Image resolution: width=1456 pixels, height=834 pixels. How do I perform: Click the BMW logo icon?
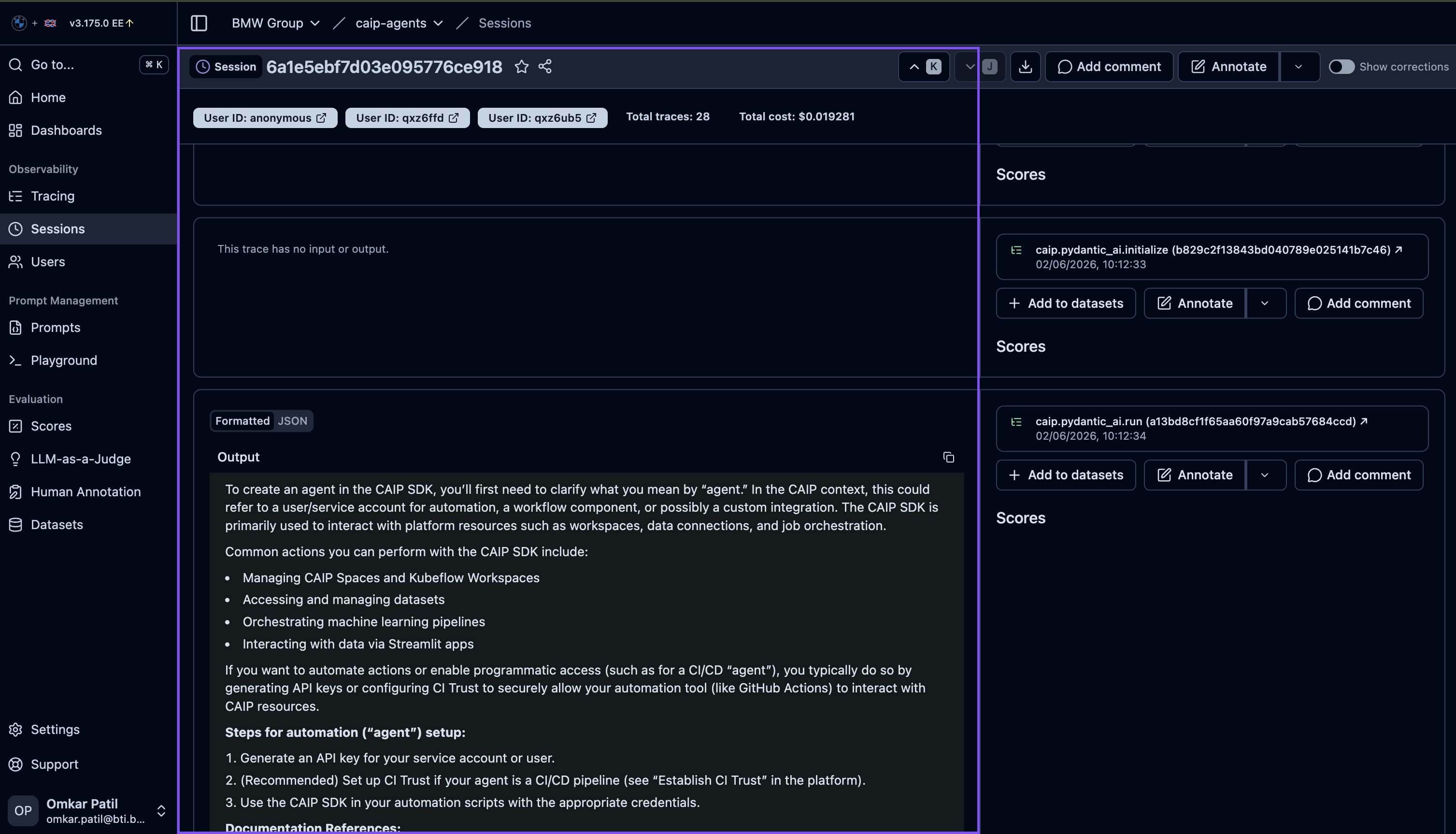pyautogui.click(x=19, y=23)
